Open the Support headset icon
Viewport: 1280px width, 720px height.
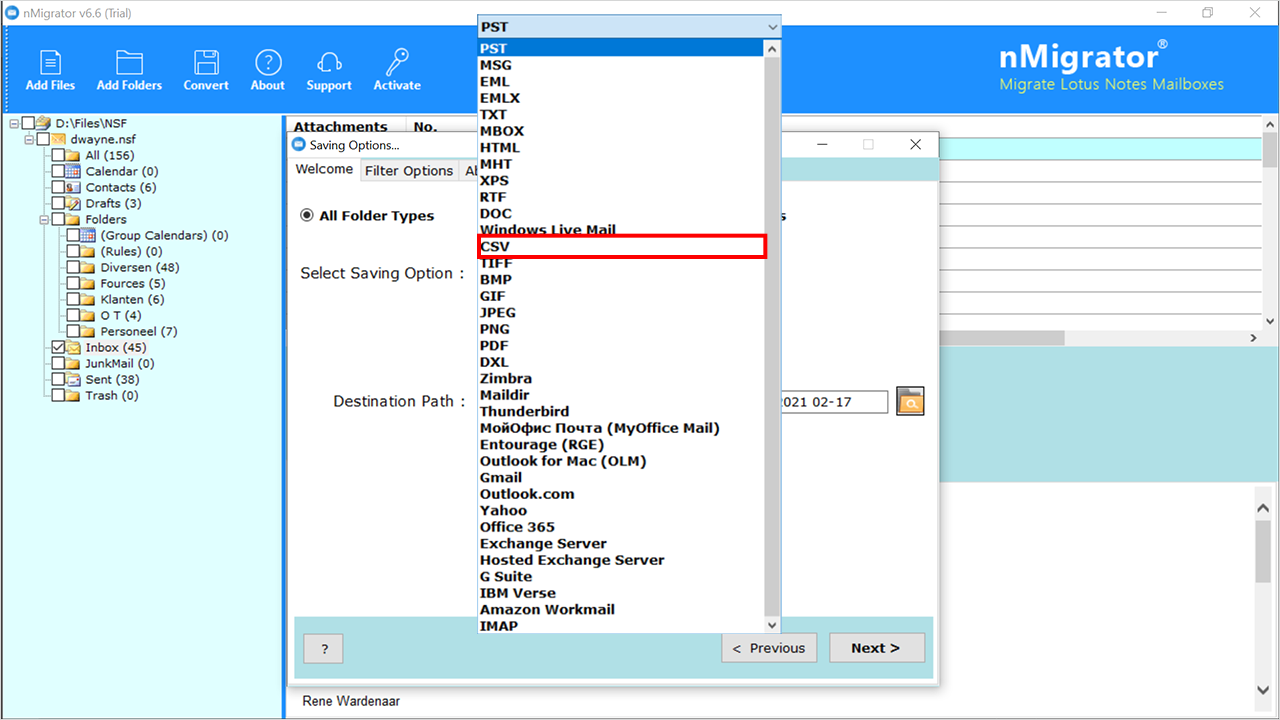click(329, 62)
